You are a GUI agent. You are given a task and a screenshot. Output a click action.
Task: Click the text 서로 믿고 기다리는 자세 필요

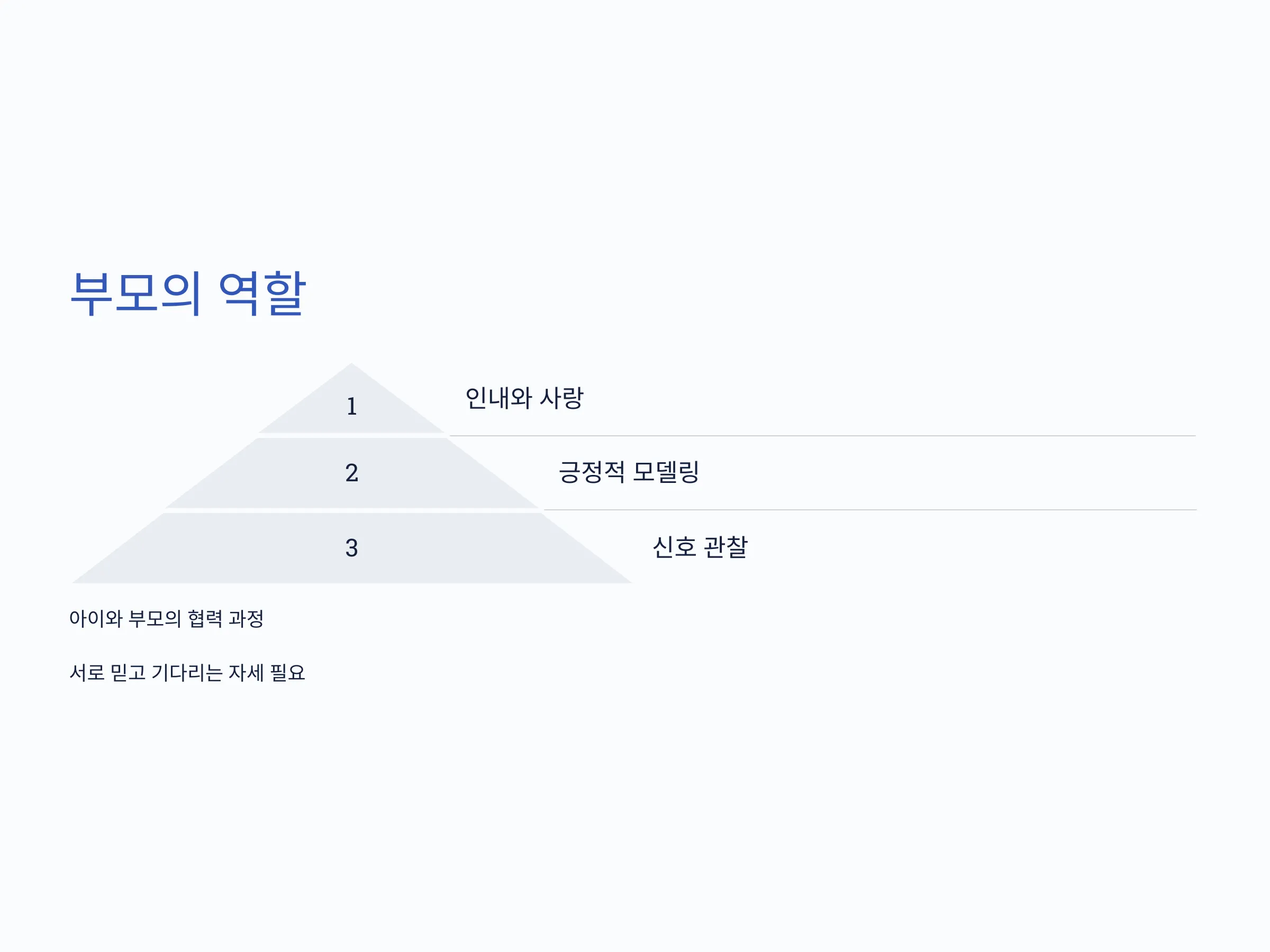[x=187, y=673]
